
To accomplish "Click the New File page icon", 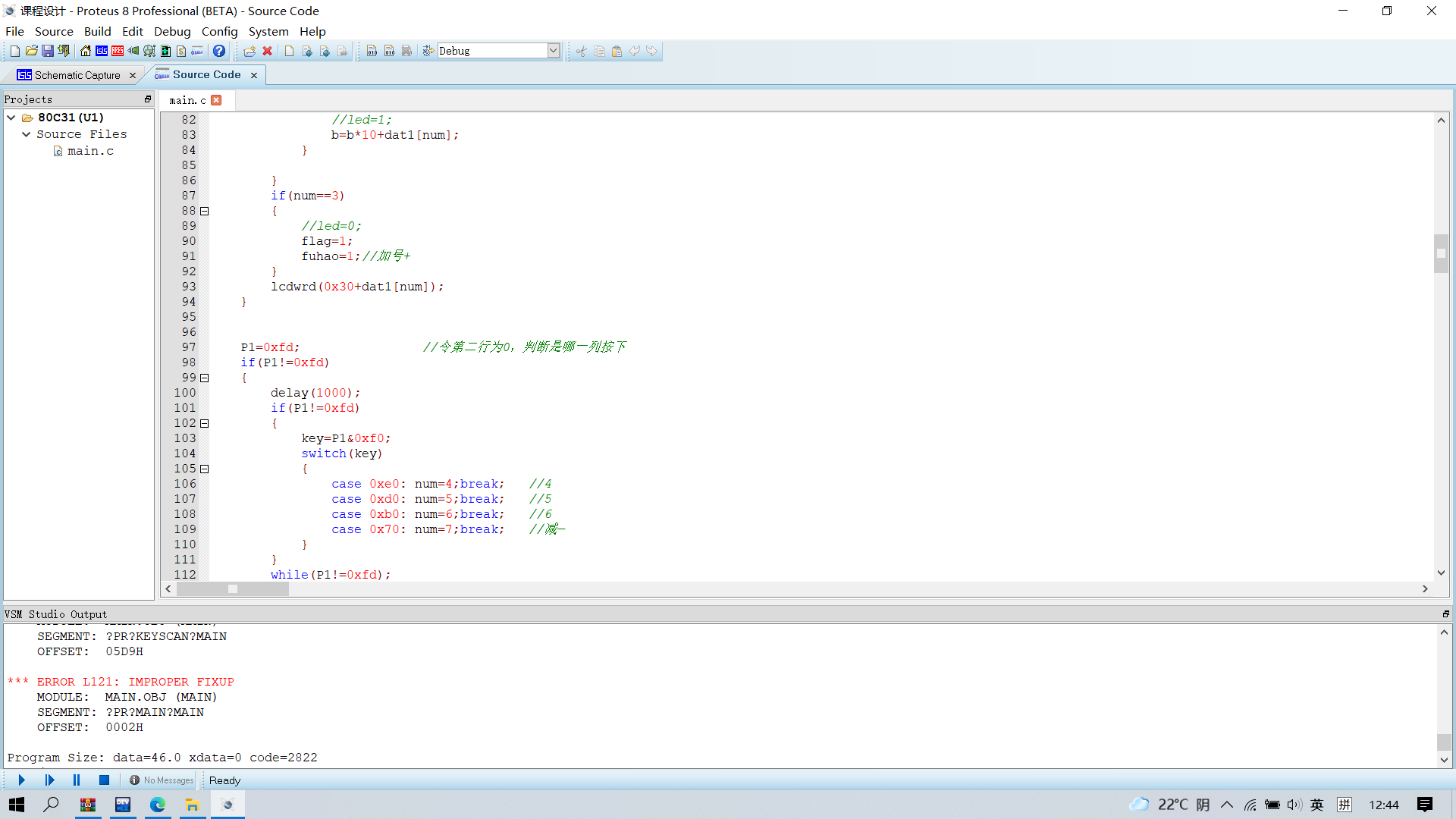I will (289, 51).
